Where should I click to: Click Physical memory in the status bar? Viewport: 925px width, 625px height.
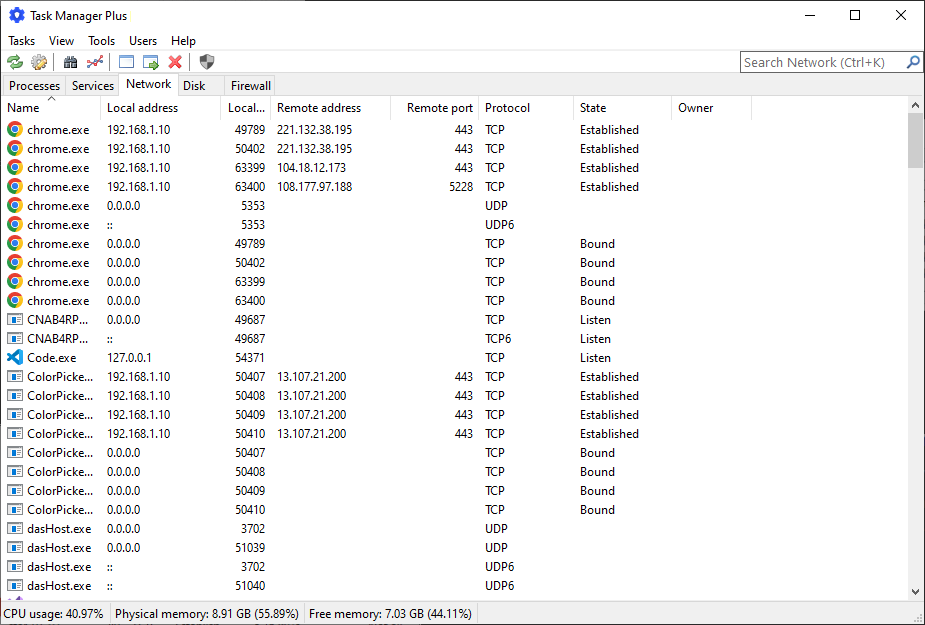pos(206,614)
